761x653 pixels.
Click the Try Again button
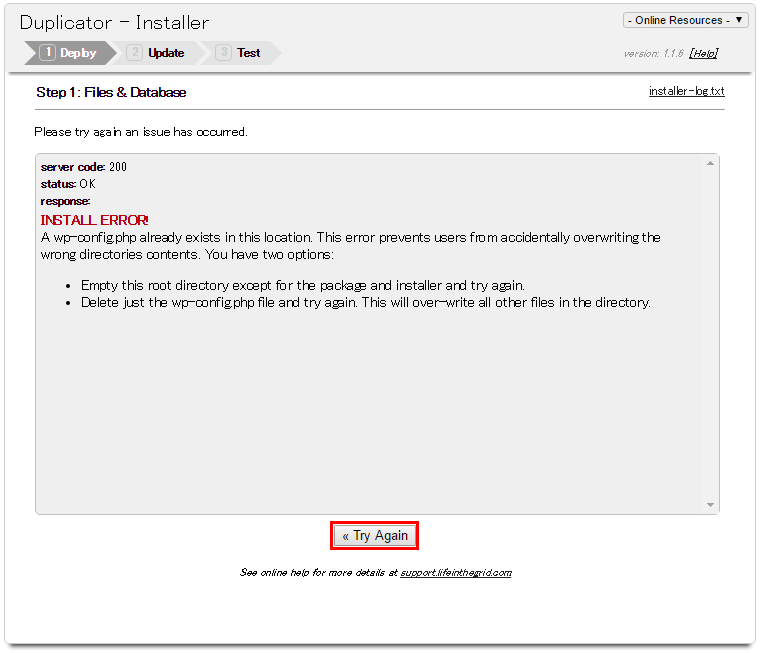(375, 536)
